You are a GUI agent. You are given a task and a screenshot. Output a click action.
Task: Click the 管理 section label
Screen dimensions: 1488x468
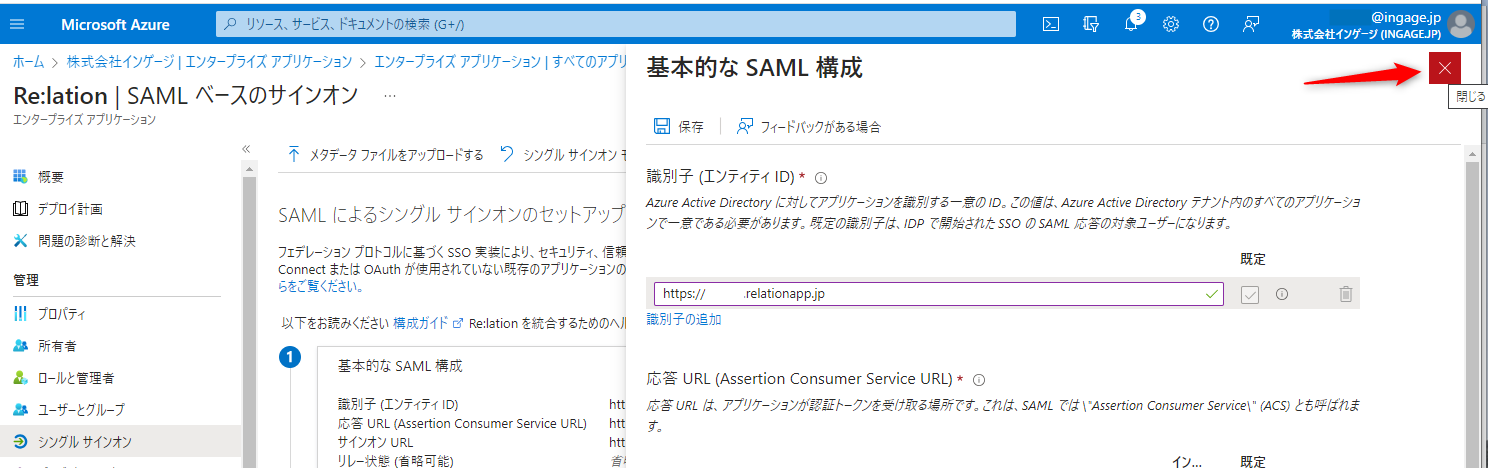pos(26,280)
